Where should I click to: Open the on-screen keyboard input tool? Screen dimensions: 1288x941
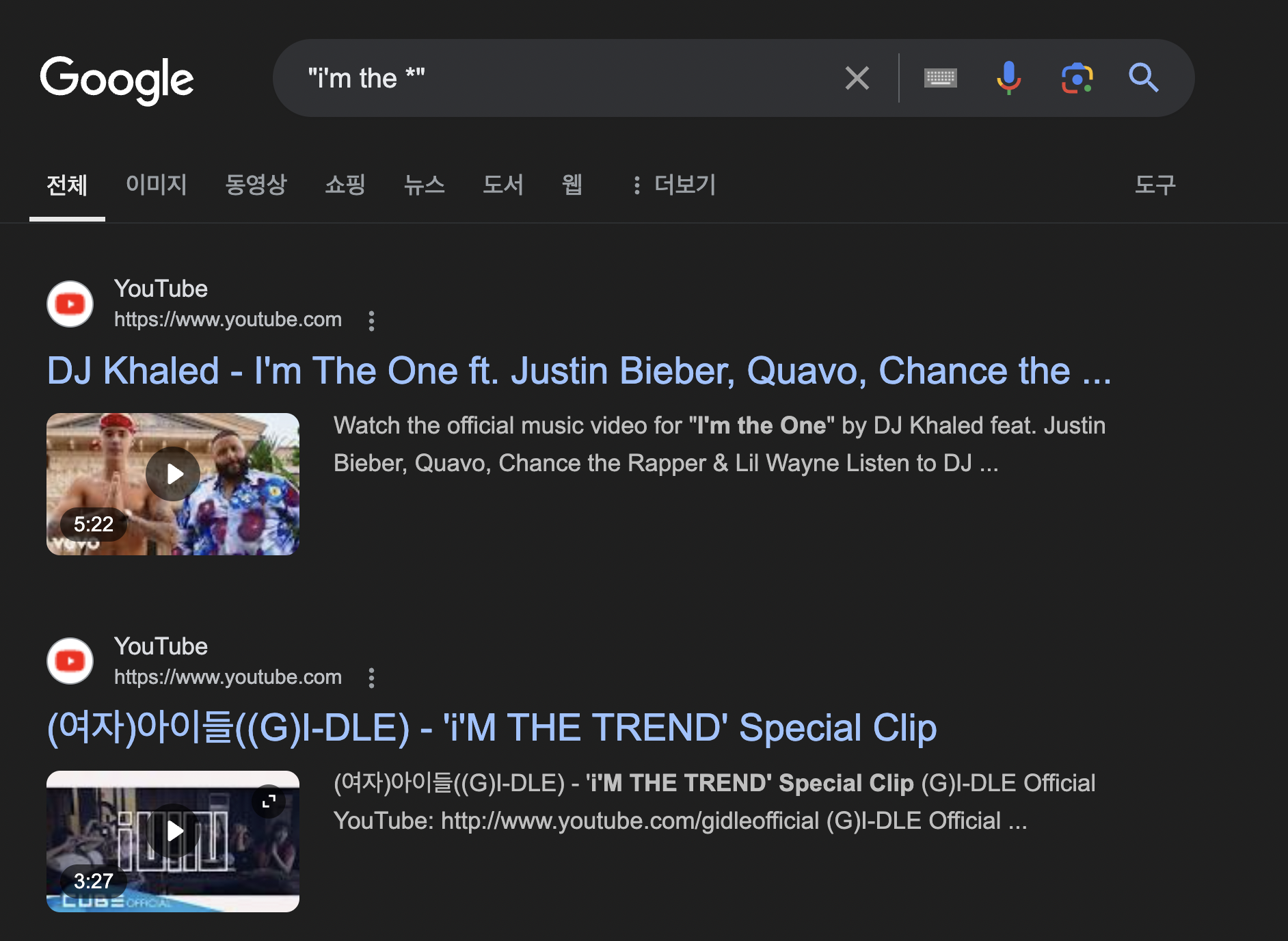(940, 78)
